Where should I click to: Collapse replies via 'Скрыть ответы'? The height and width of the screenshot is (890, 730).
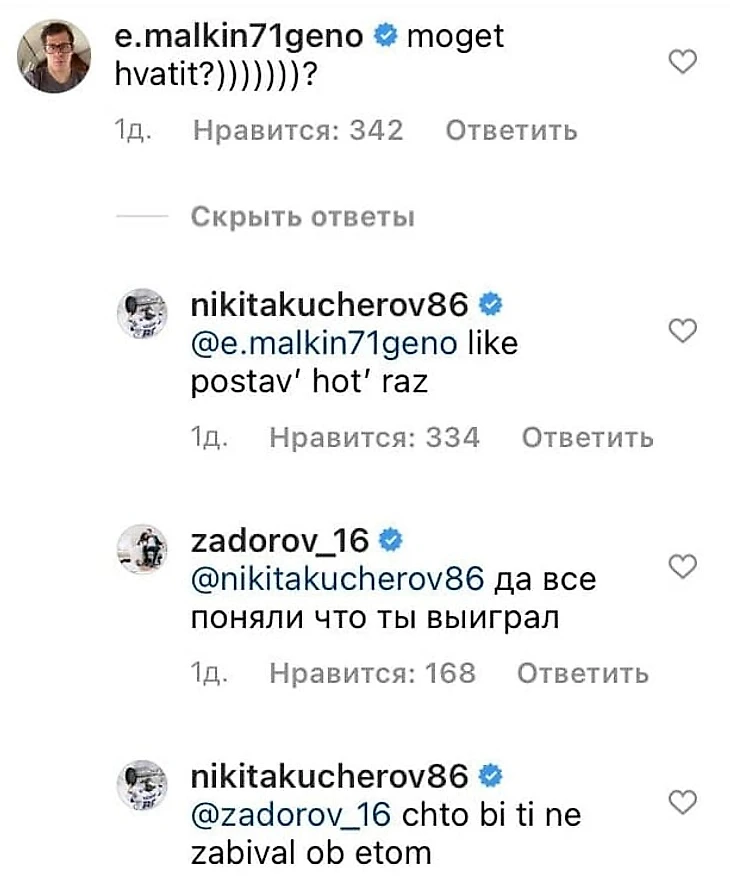303,216
